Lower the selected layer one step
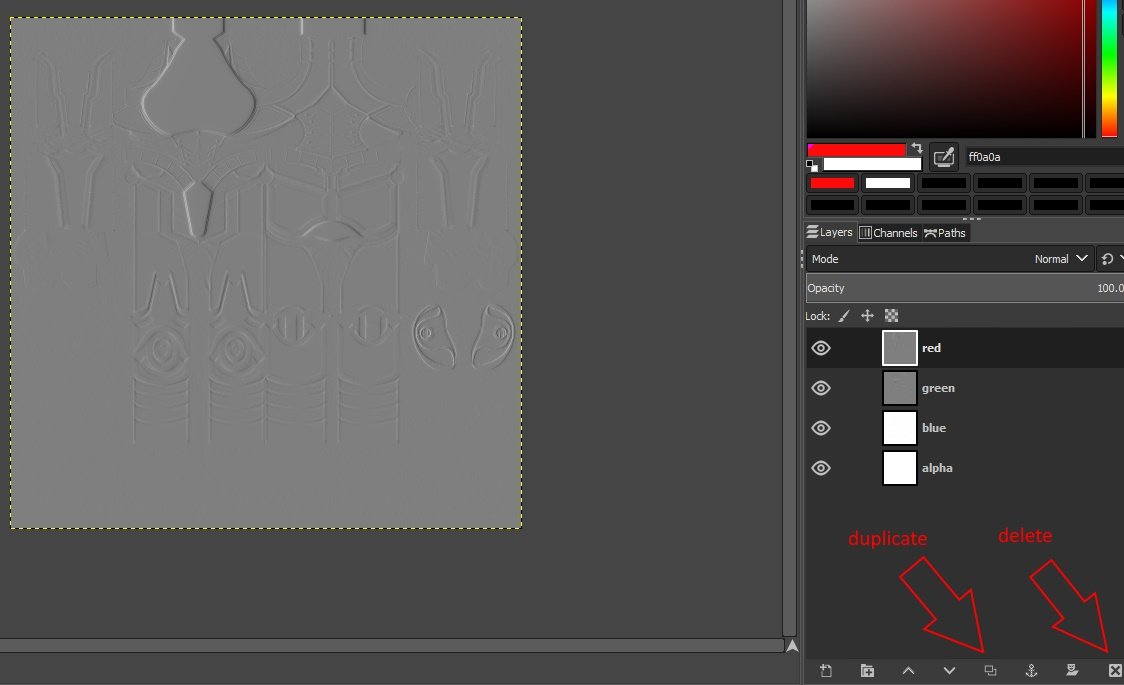Viewport: 1124px width, 685px height. coord(949,671)
